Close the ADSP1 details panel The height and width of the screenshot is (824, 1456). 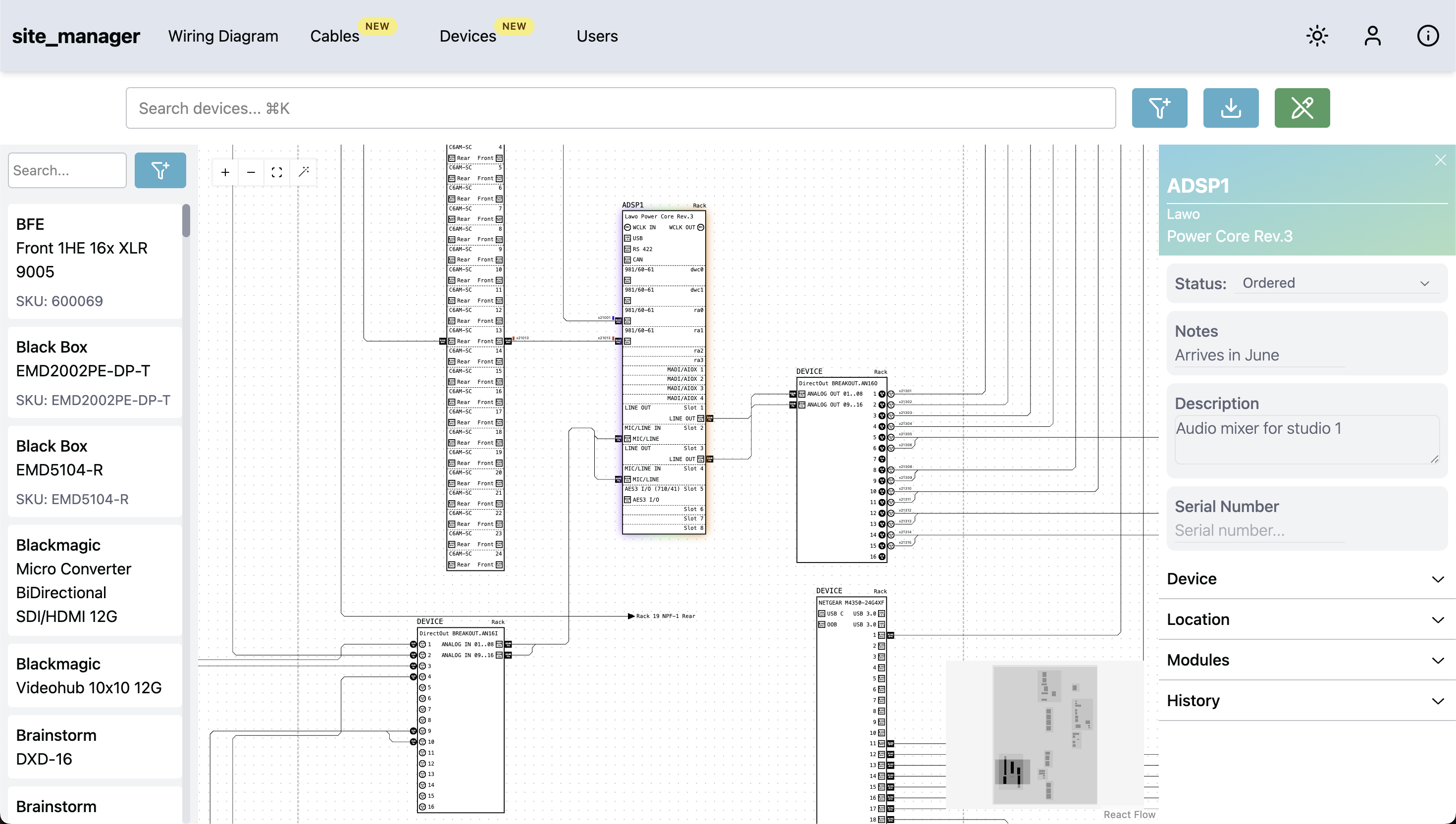coord(1440,160)
